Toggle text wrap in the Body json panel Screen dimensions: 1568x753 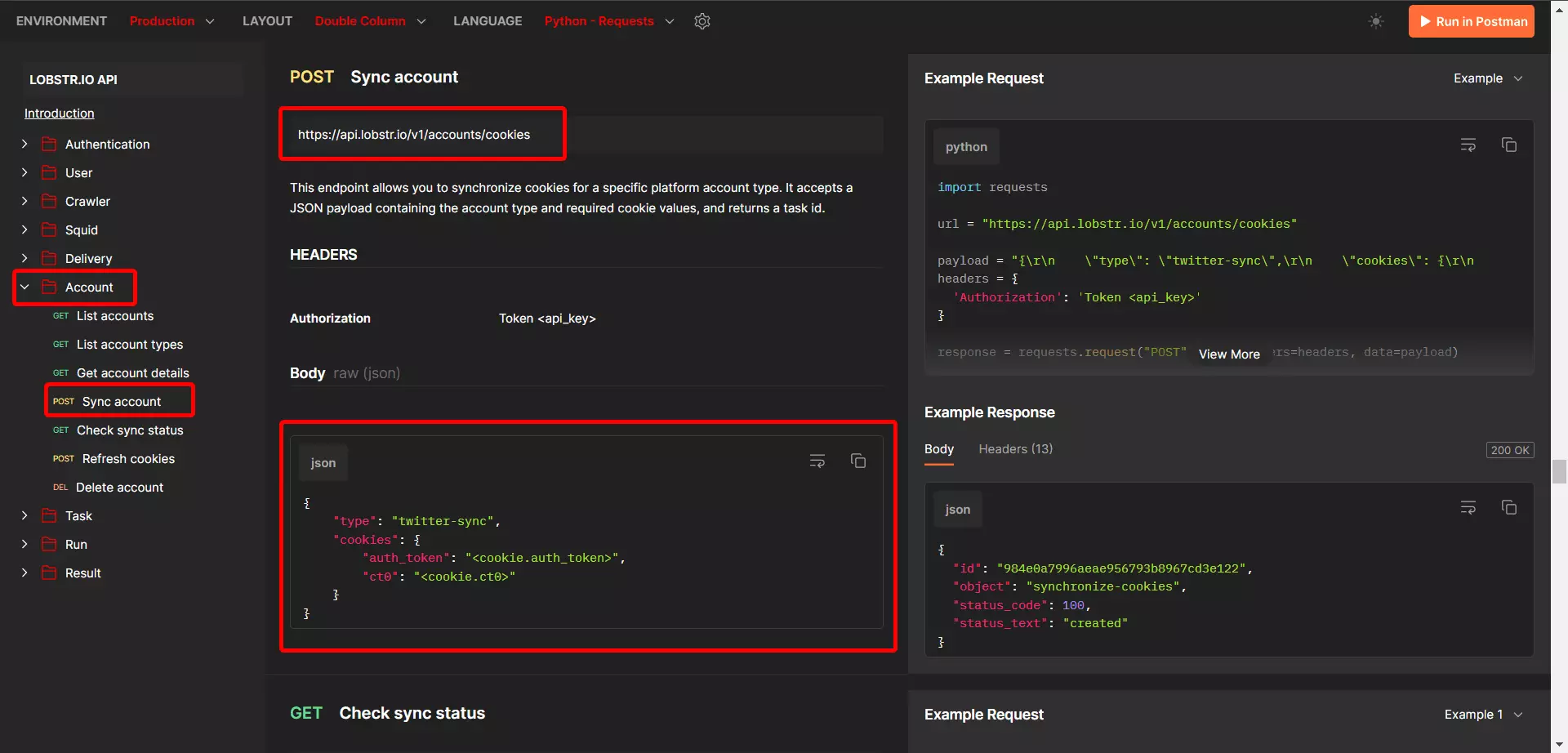click(x=817, y=460)
